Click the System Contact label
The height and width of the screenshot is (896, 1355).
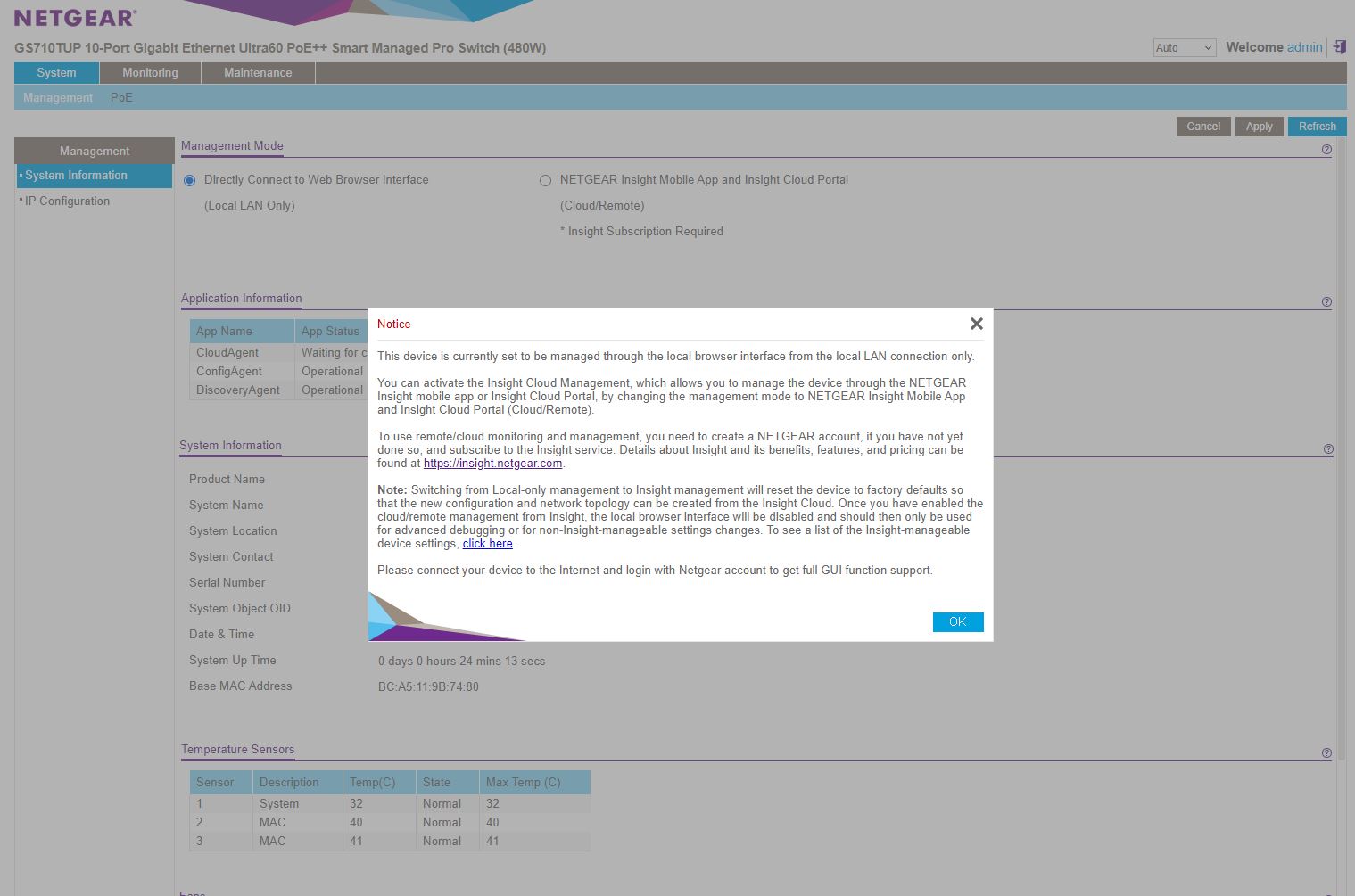[x=231, y=557]
